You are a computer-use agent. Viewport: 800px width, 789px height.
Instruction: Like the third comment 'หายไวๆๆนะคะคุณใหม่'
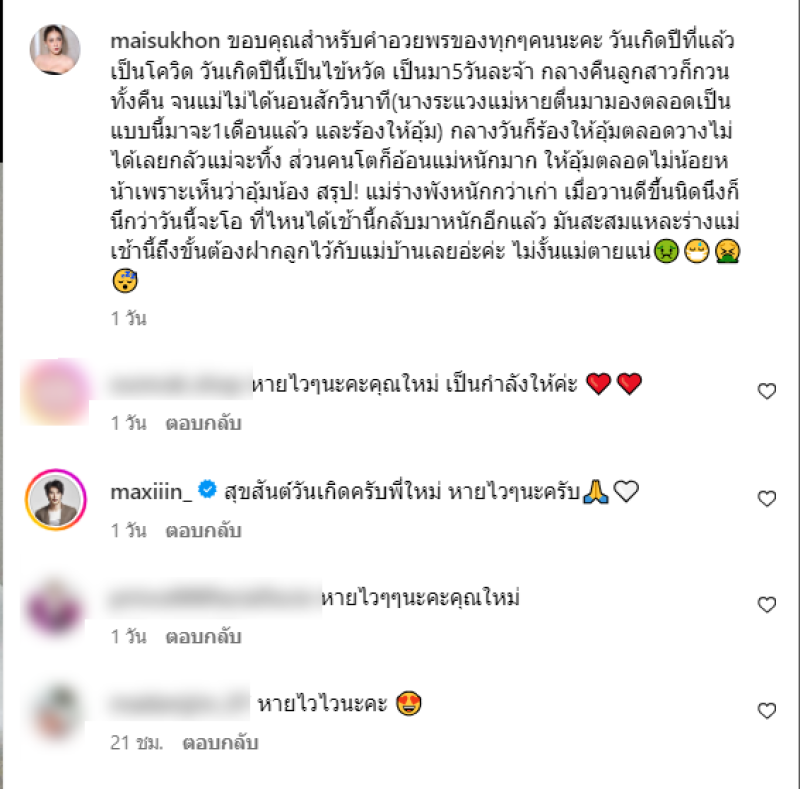pyautogui.click(x=766, y=605)
